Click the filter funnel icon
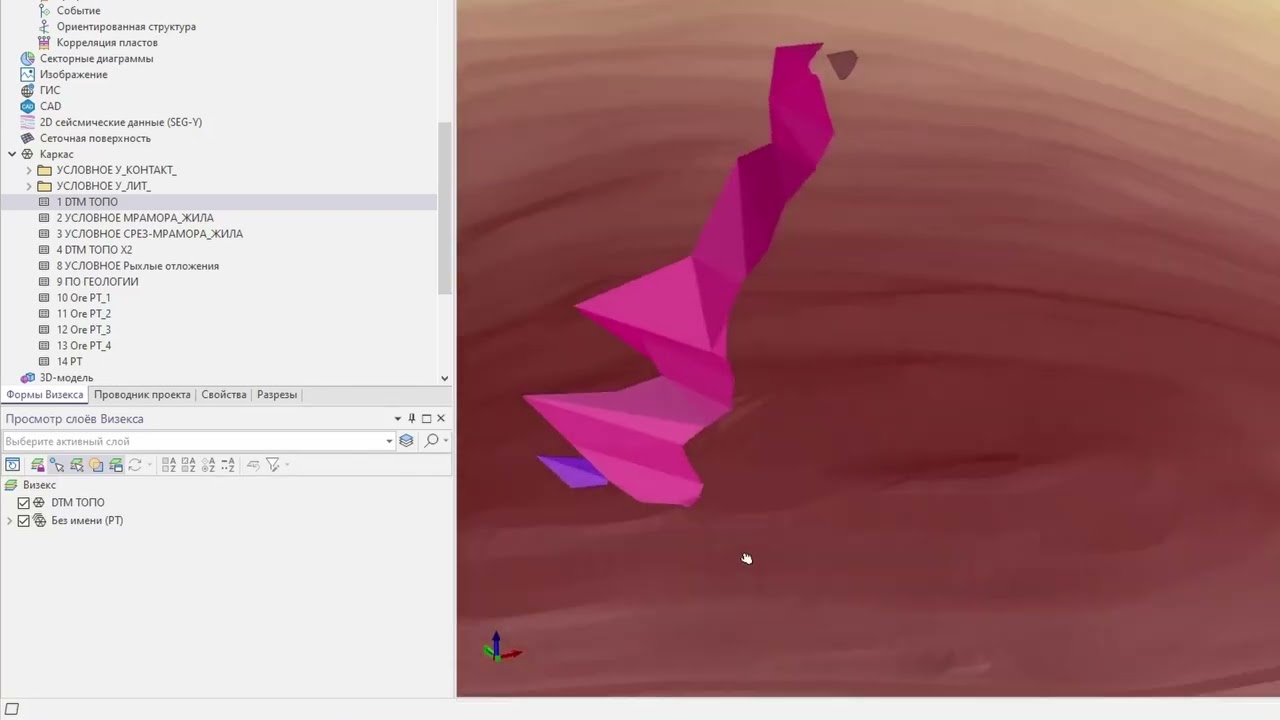The height and width of the screenshot is (720, 1280). pos(272,465)
